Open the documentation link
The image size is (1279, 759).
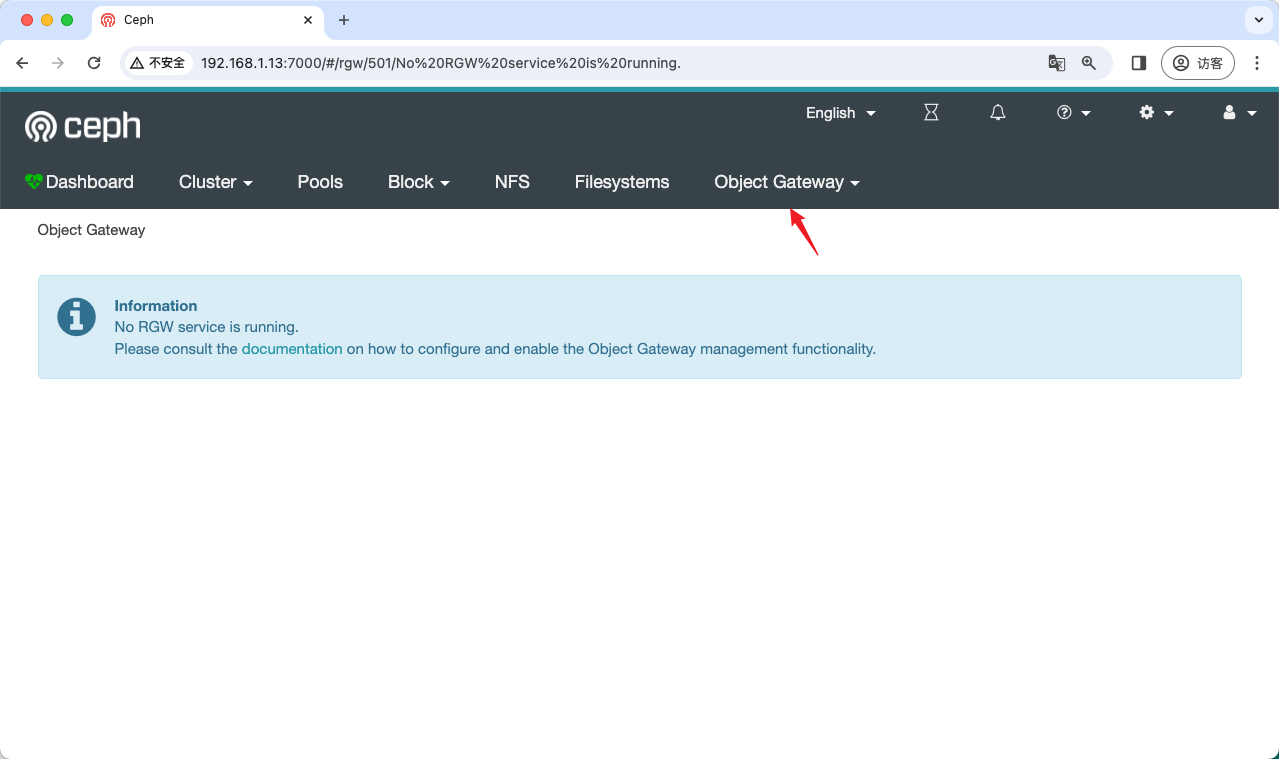tap(292, 349)
